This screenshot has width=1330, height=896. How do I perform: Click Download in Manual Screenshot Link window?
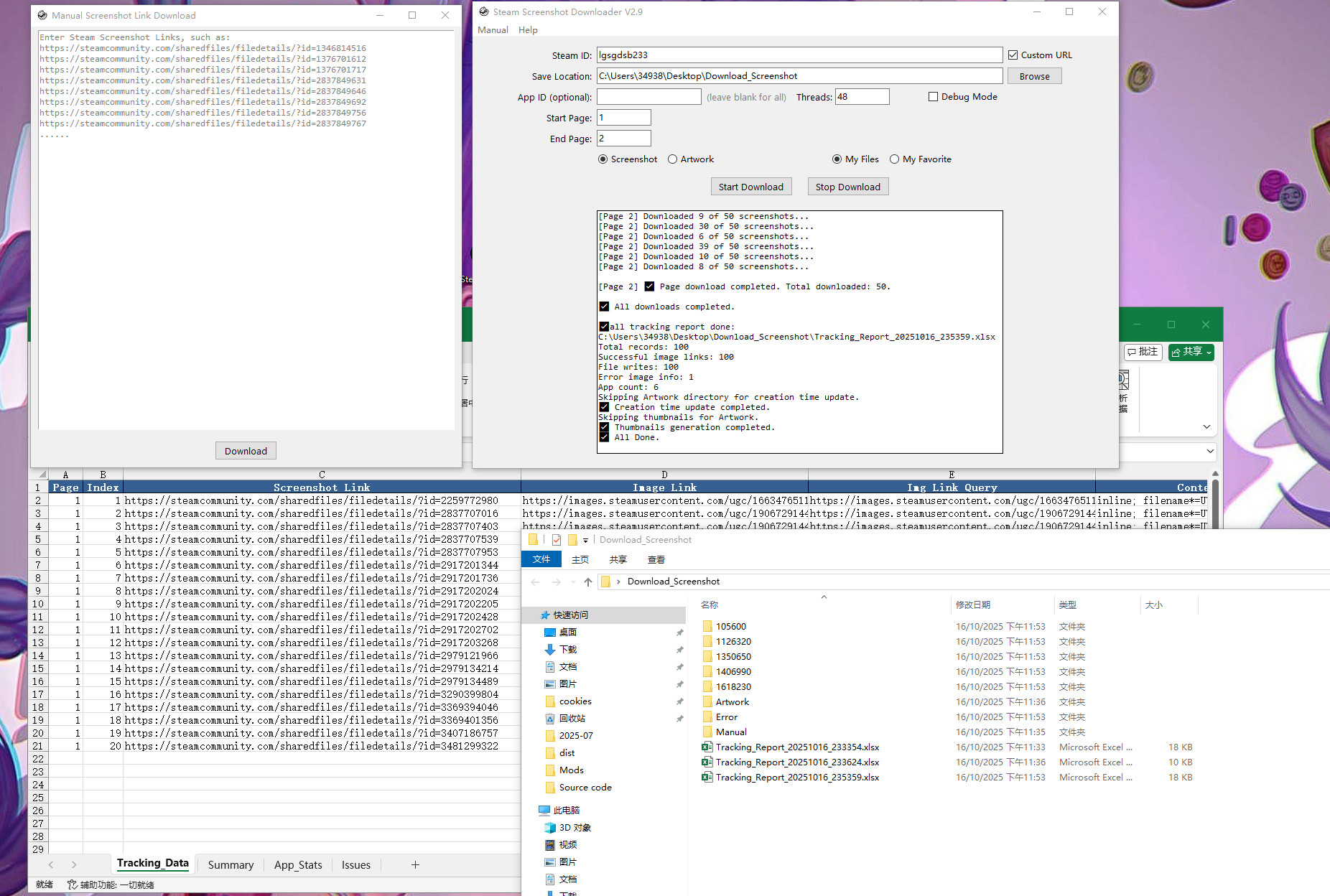[x=246, y=451]
